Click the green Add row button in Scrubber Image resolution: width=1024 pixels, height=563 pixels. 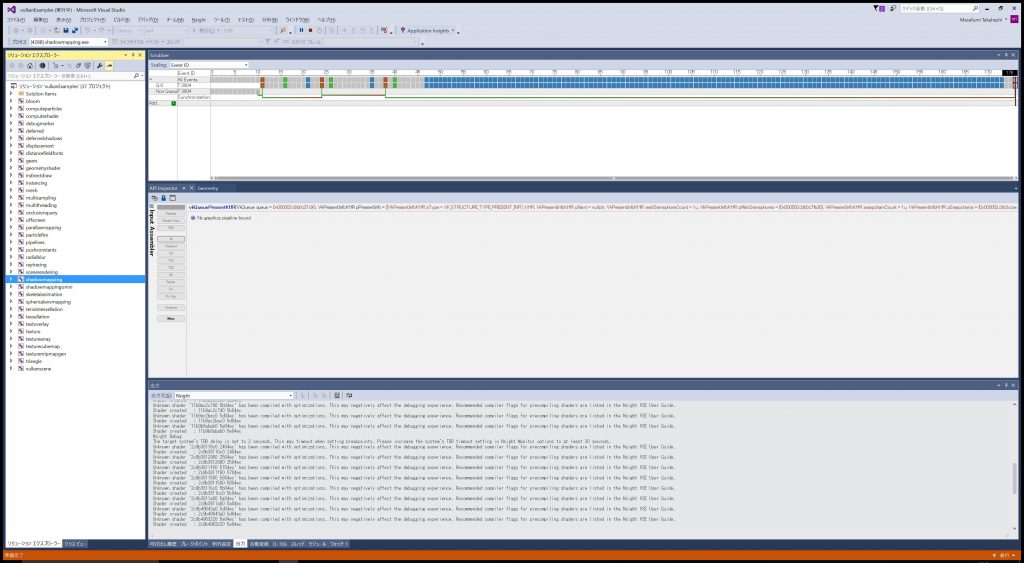point(173,103)
